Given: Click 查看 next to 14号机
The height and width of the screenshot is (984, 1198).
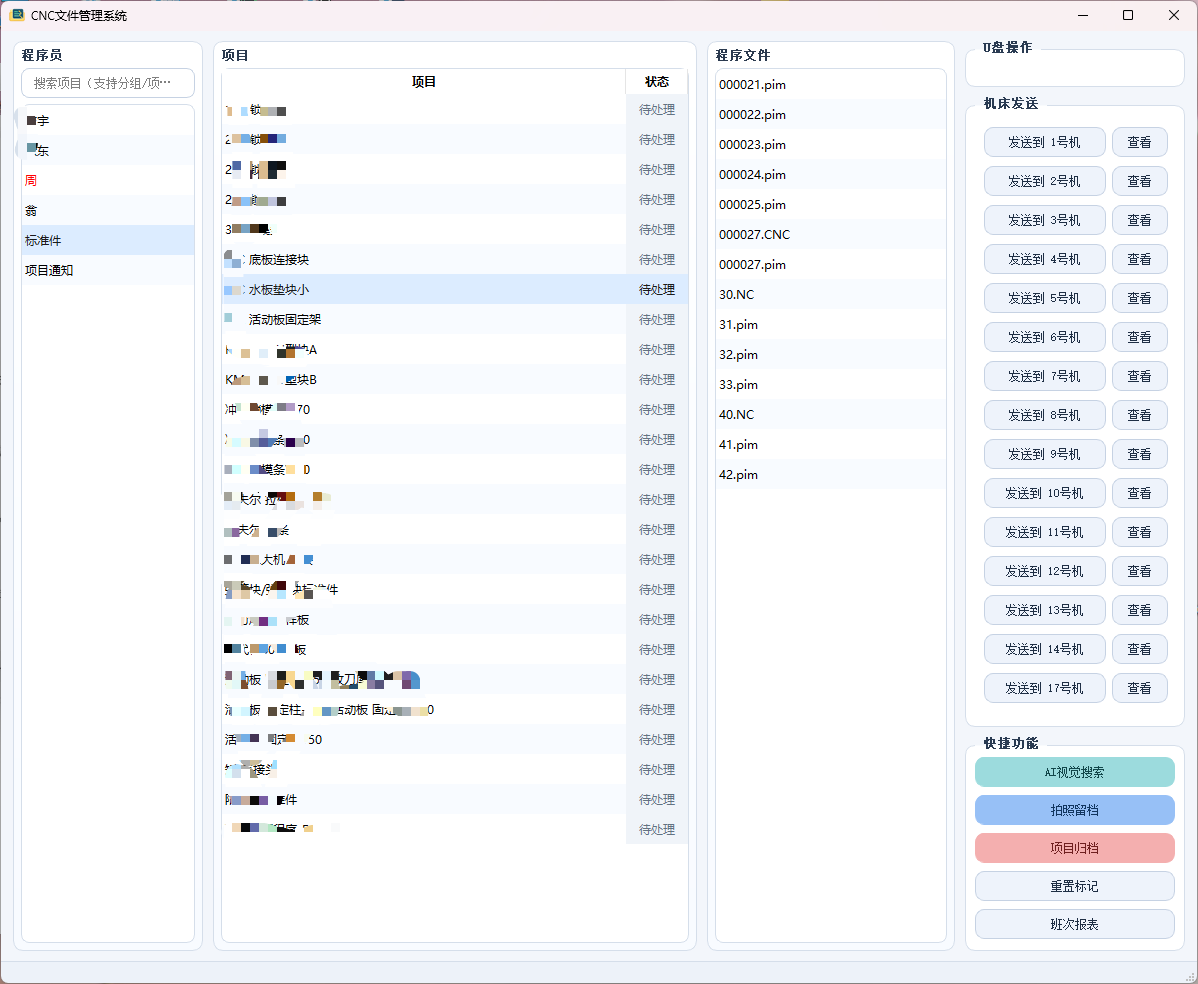Looking at the screenshot, I should 1139,649.
